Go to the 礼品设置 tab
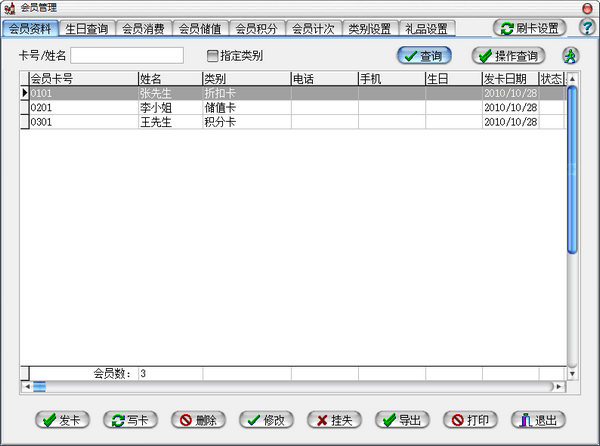600x446 pixels. (x=427, y=29)
